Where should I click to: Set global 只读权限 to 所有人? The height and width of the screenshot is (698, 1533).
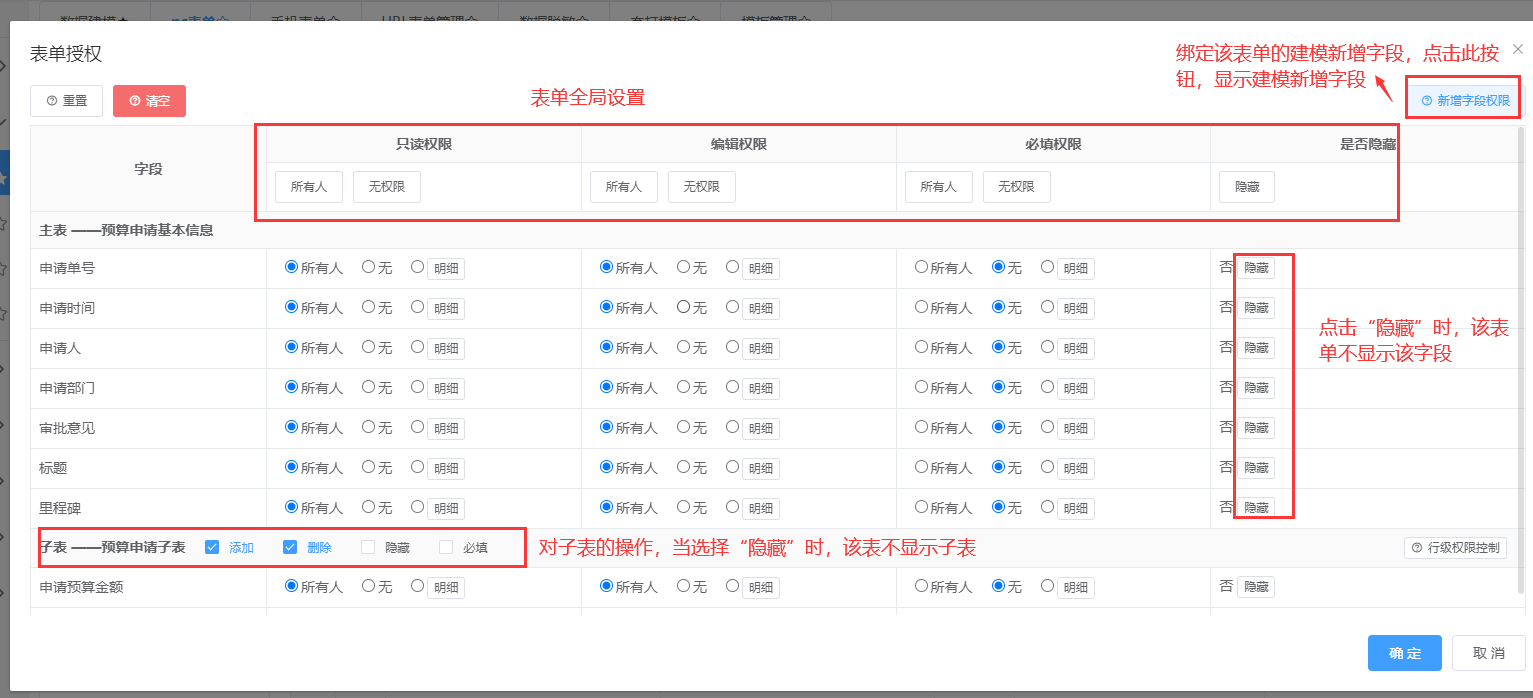coord(309,187)
